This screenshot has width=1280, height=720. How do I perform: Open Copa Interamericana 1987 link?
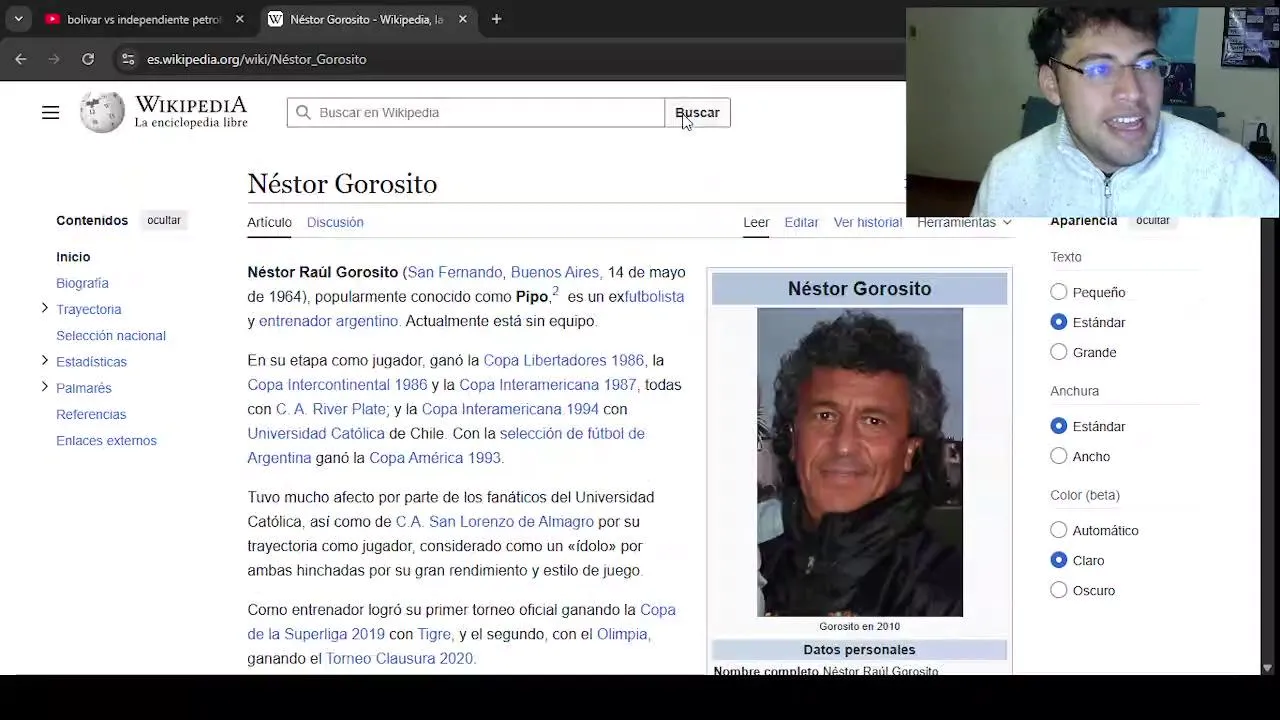[549, 385]
